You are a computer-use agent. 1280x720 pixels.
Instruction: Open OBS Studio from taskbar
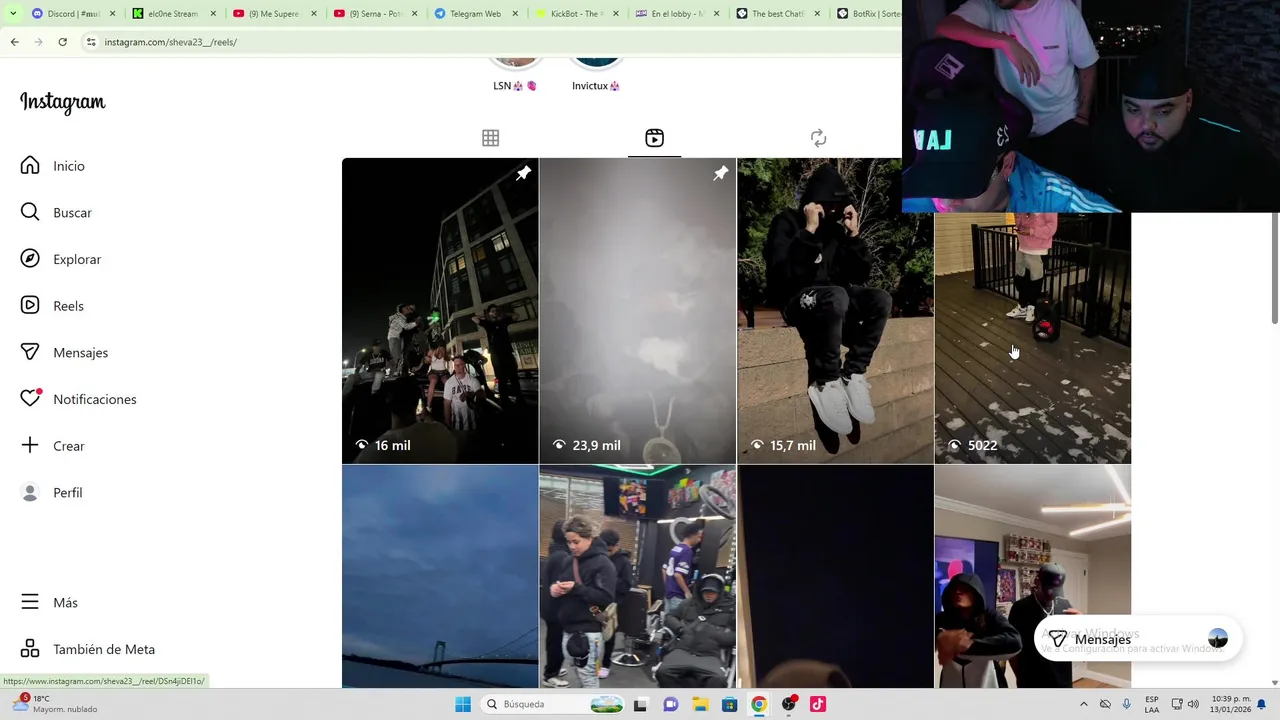tap(789, 704)
